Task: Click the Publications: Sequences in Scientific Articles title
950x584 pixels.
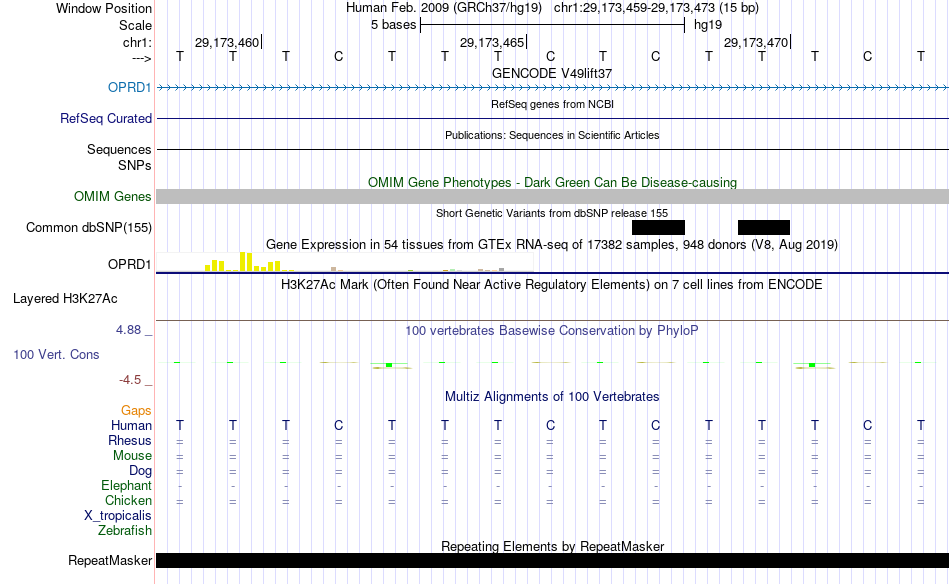Action: (552, 135)
